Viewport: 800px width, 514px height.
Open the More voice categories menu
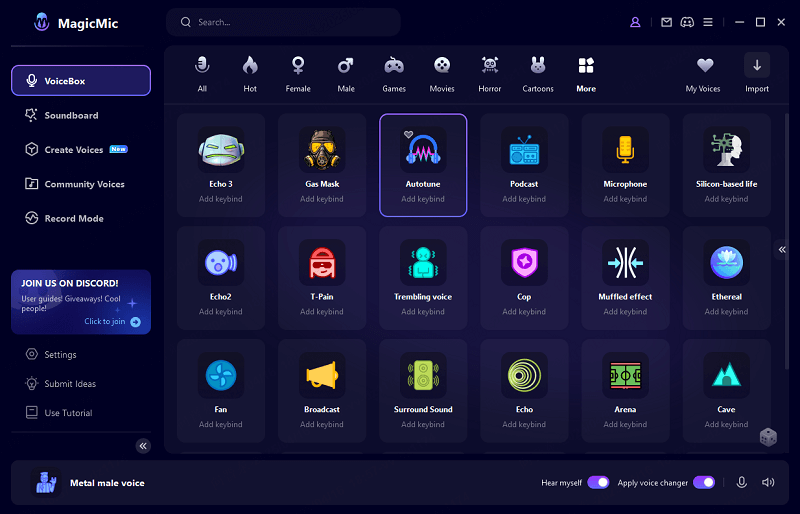[586, 73]
